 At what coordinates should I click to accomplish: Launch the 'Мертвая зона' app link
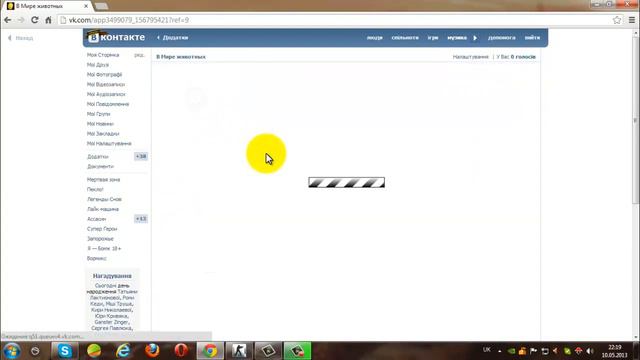click(x=103, y=180)
